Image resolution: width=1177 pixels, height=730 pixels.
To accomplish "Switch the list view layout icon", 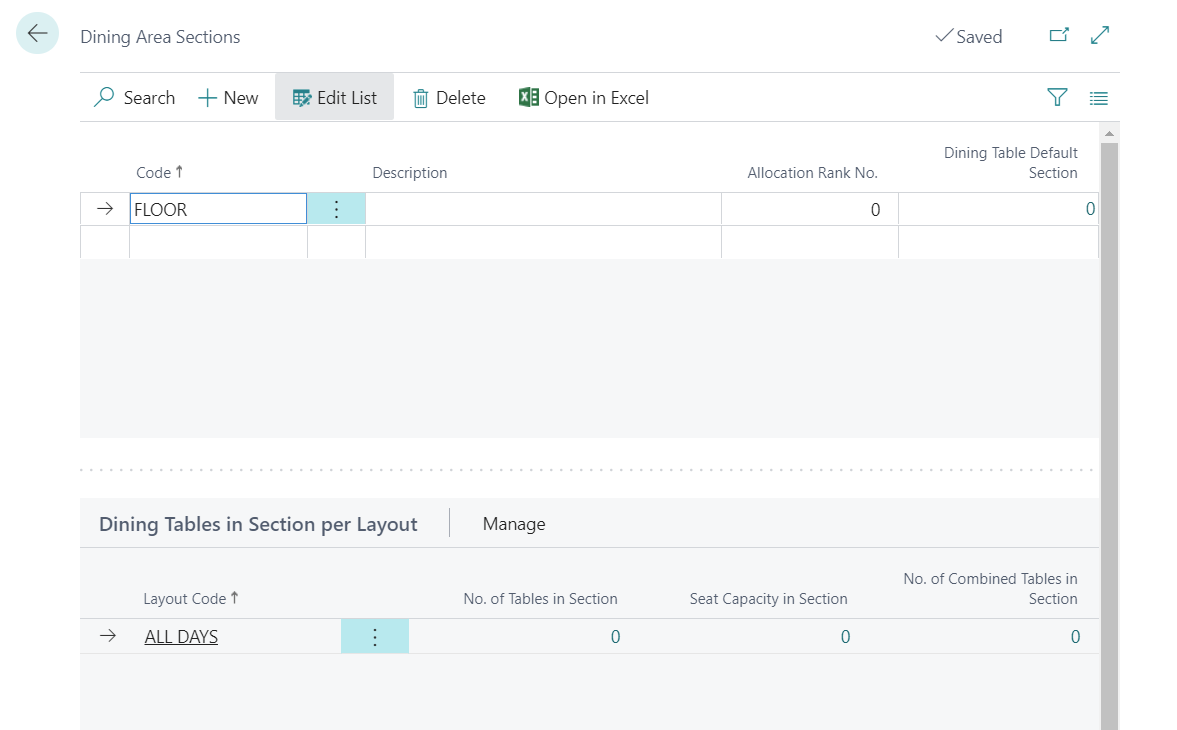I will 1099,98.
